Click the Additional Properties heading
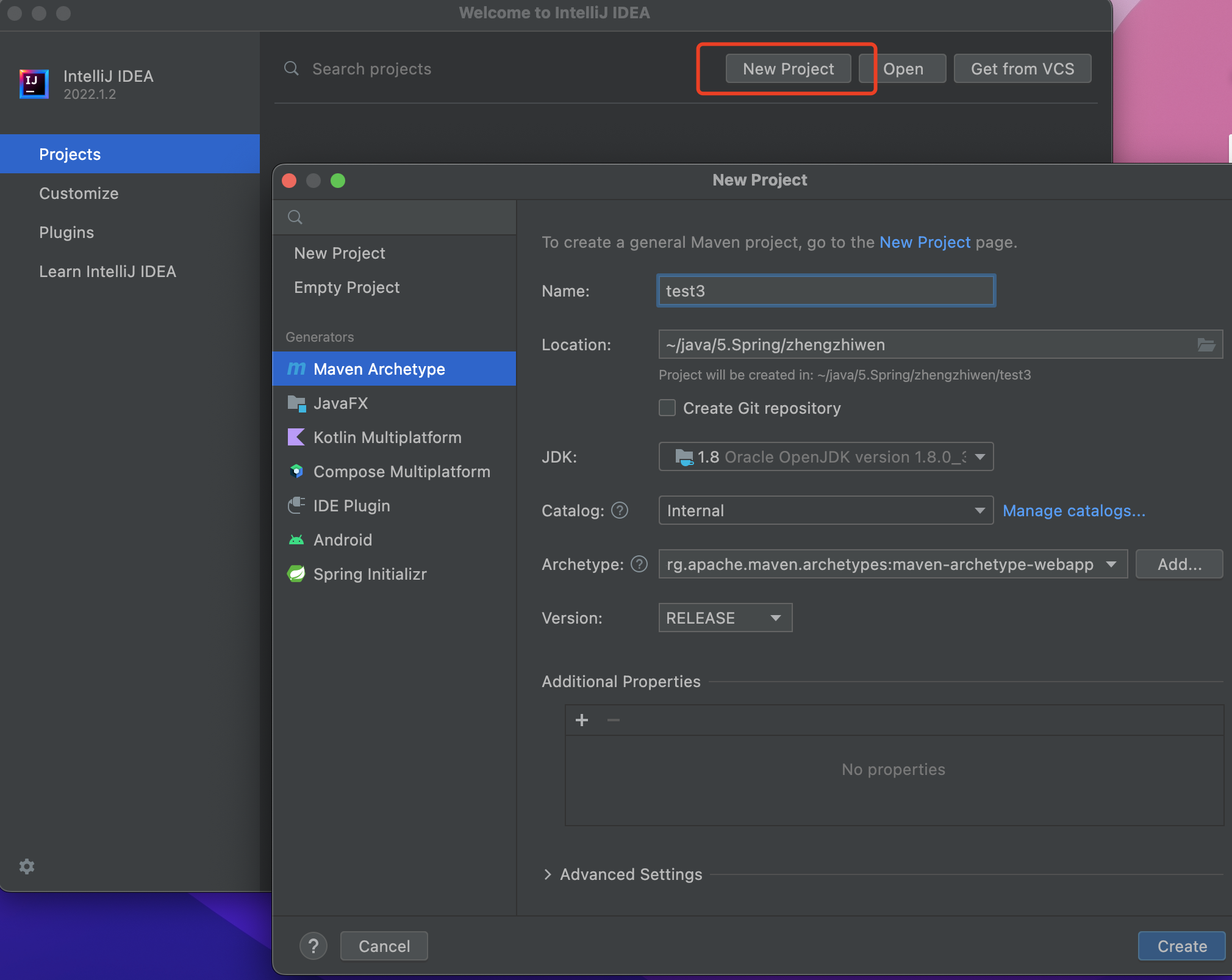 click(x=621, y=681)
